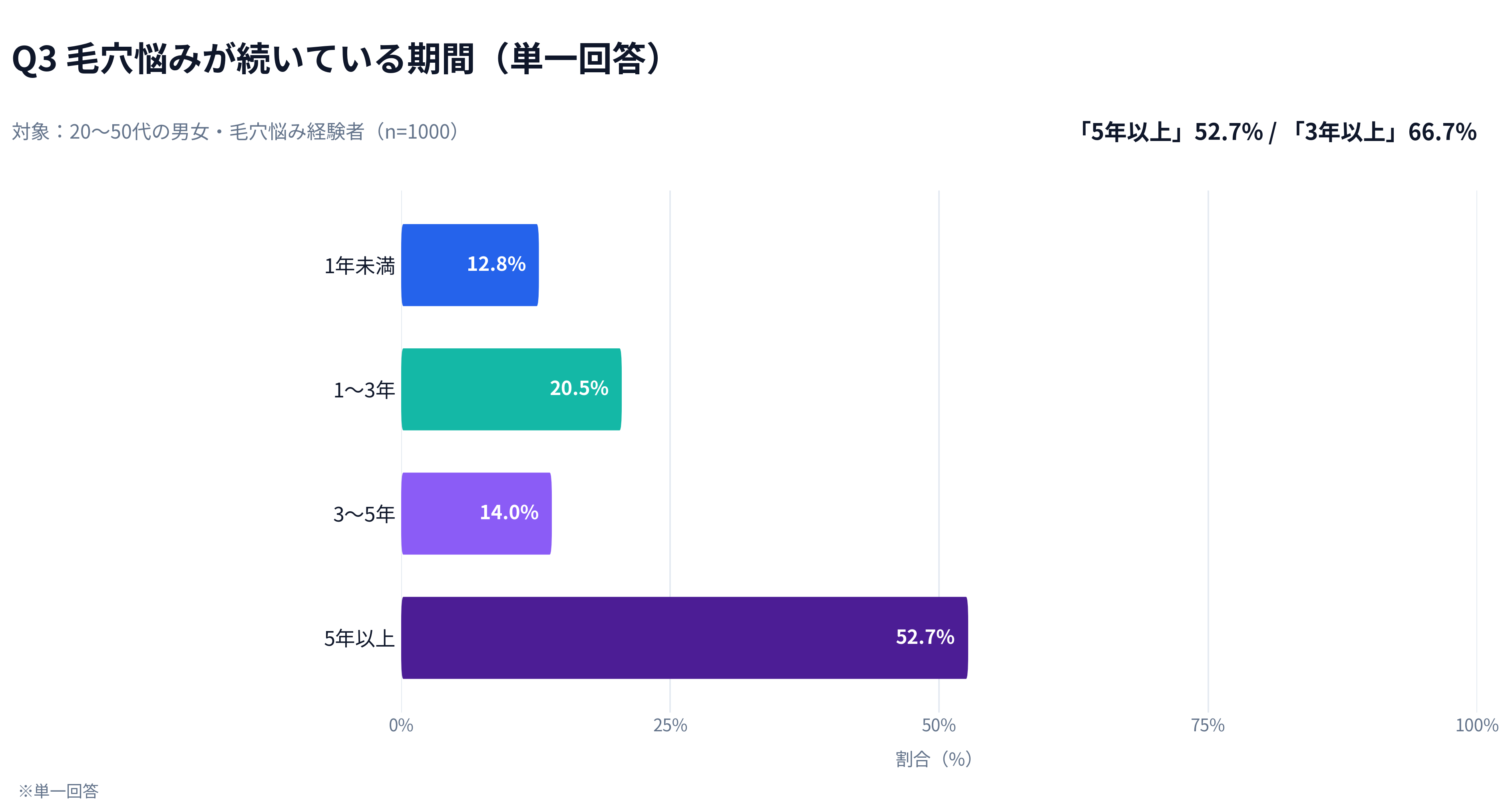Click the ※単一回答 footnote
The height and width of the screenshot is (812, 1510).
tap(58, 792)
